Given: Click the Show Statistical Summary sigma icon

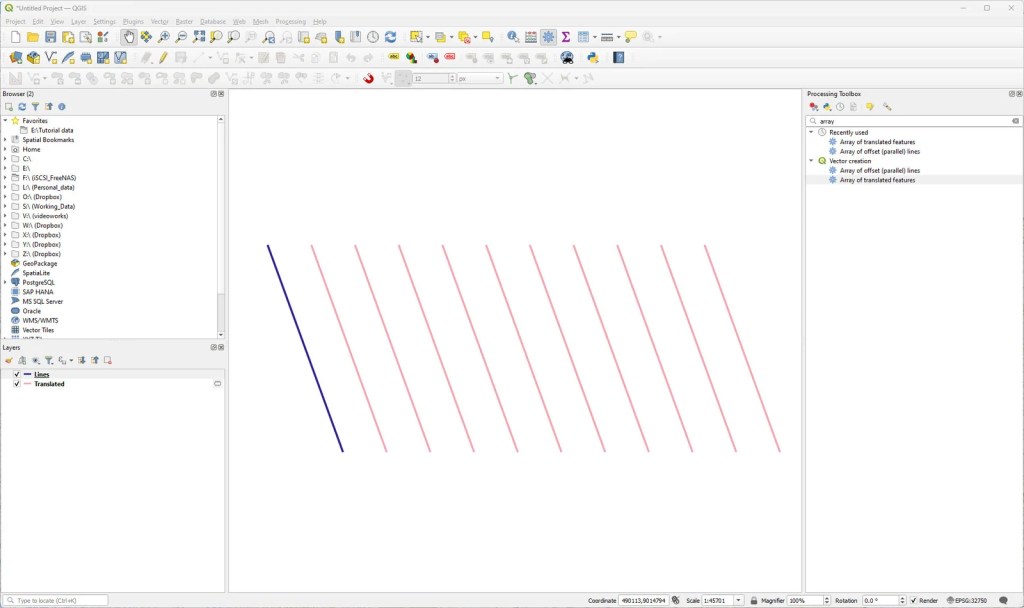Looking at the screenshot, I should pyautogui.click(x=566, y=37).
